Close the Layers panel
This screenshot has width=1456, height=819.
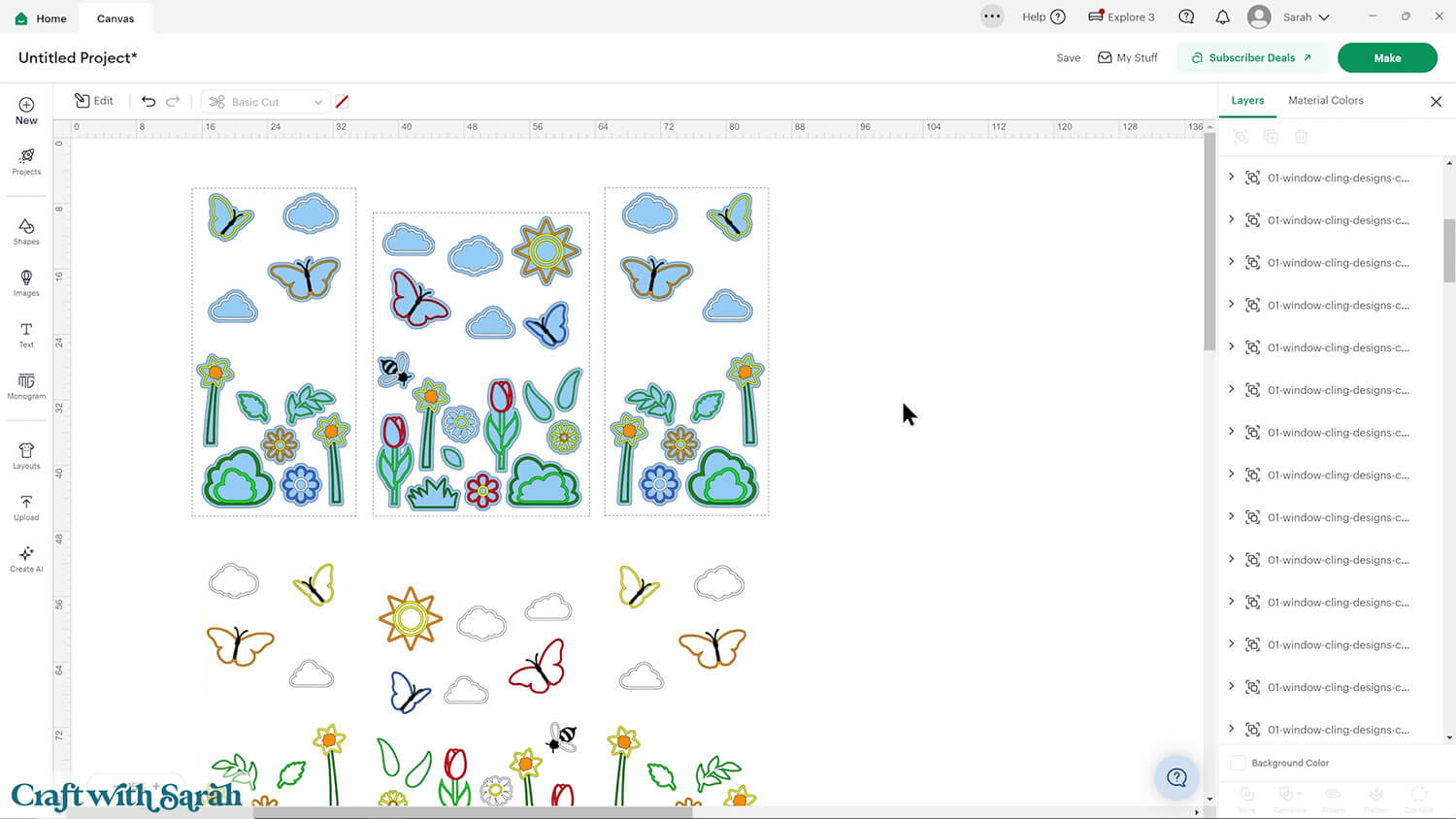tap(1436, 101)
